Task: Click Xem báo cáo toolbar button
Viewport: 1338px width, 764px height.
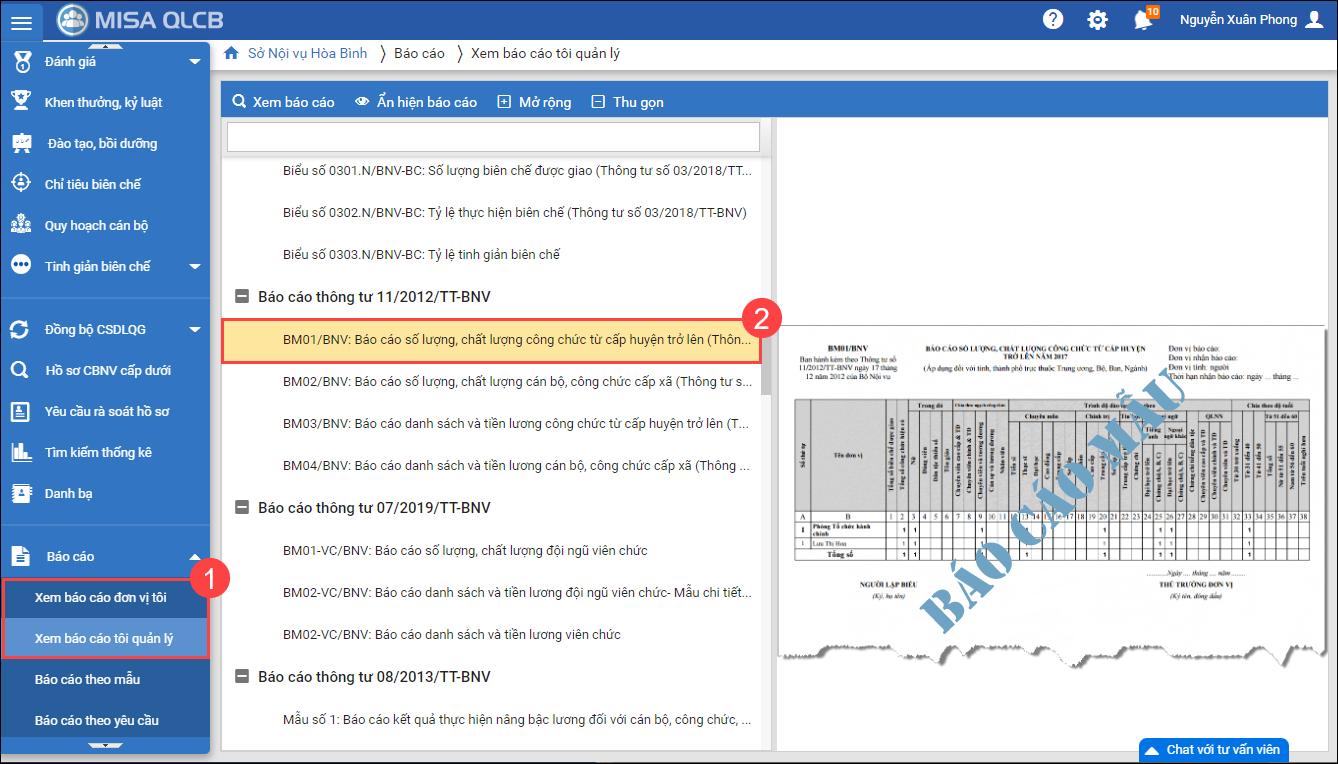Action: pyautogui.click(x=283, y=102)
